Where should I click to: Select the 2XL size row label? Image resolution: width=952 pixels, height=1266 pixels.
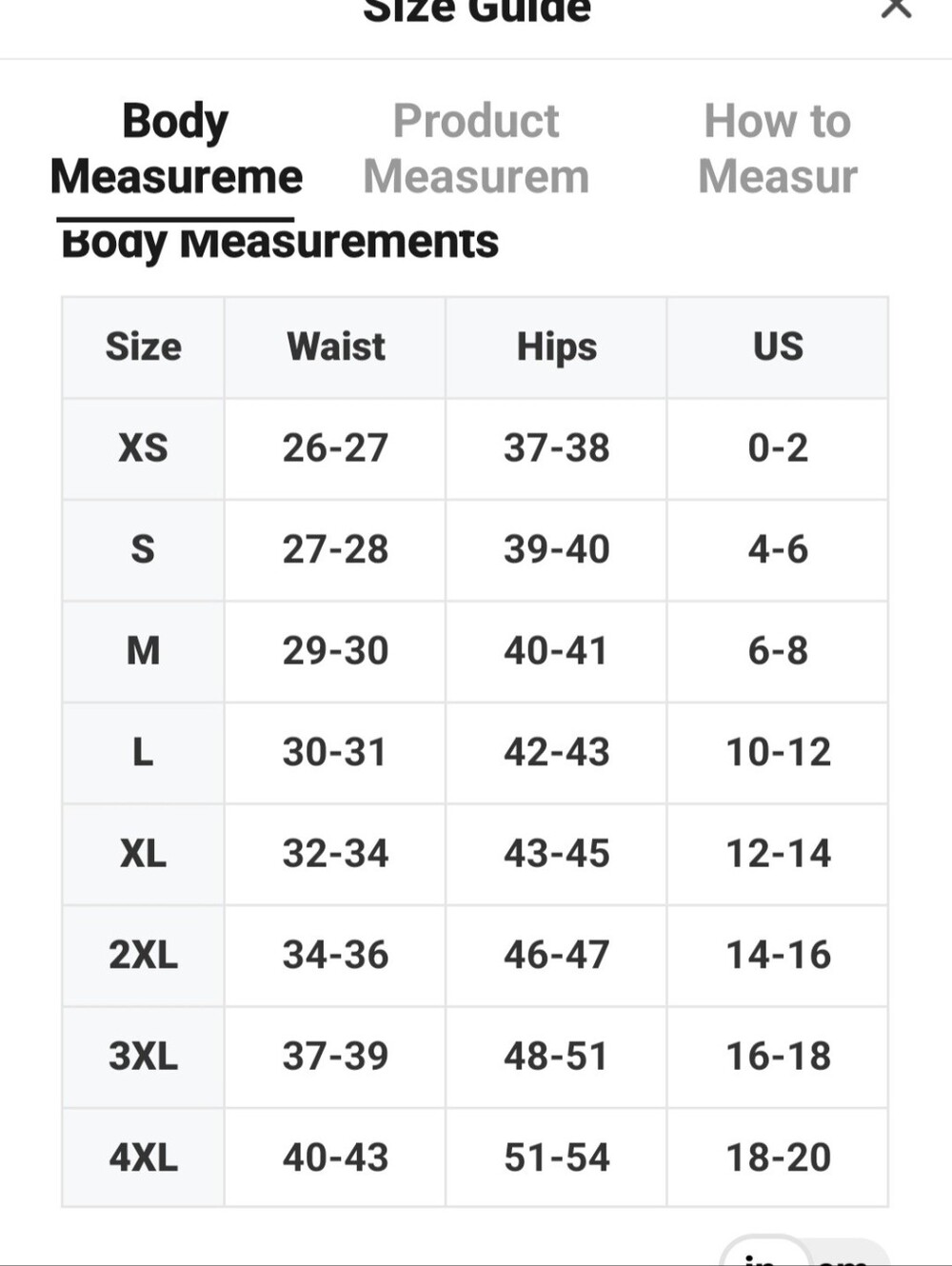[143, 955]
